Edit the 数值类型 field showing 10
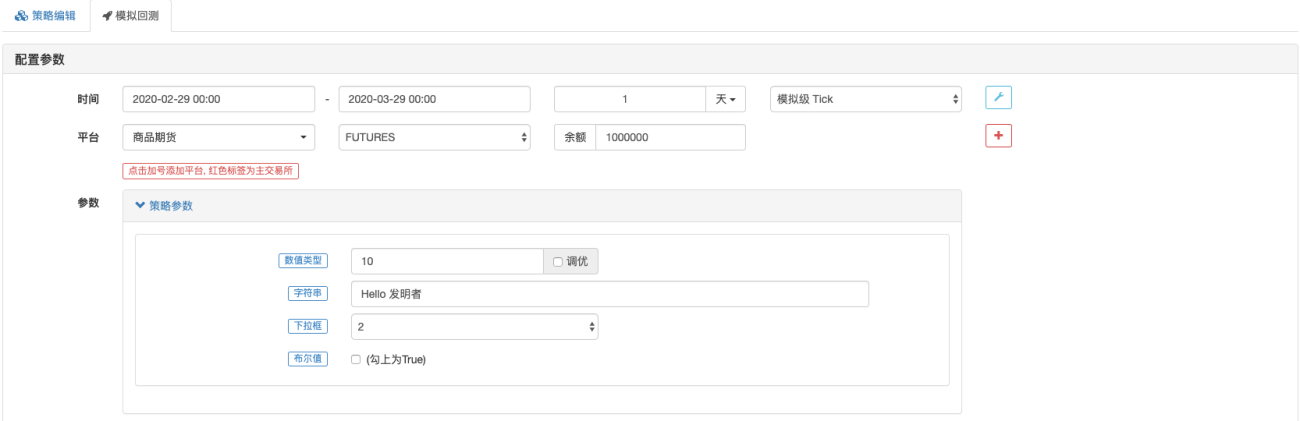Screen dimensions: 1300x421 pos(447,261)
